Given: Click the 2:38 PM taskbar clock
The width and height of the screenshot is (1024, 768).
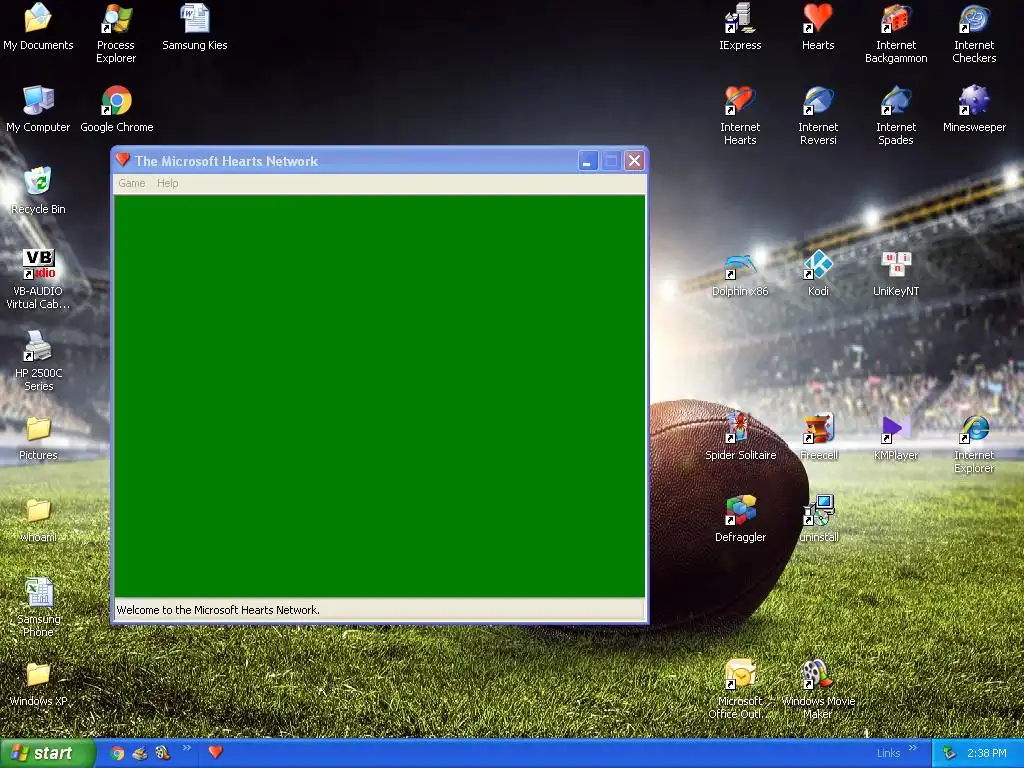Looking at the screenshot, I should pos(987,754).
